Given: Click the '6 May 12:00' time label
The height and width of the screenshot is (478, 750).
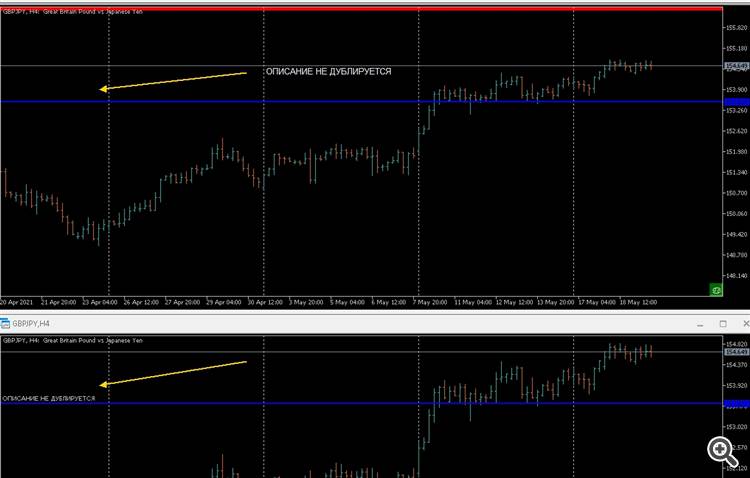Looking at the screenshot, I should 389,302.
